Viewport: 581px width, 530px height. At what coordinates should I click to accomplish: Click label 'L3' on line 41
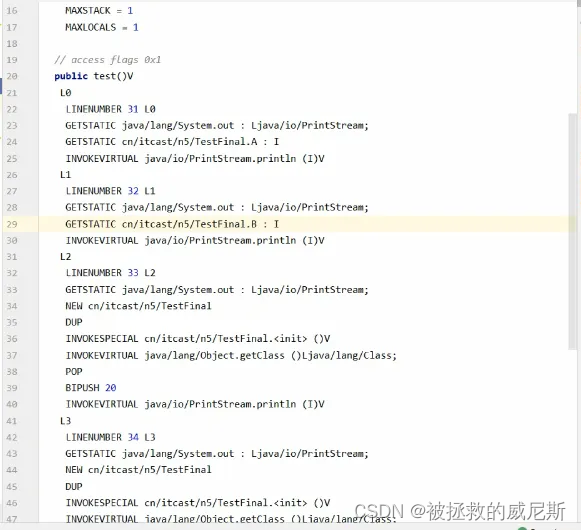(65, 421)
